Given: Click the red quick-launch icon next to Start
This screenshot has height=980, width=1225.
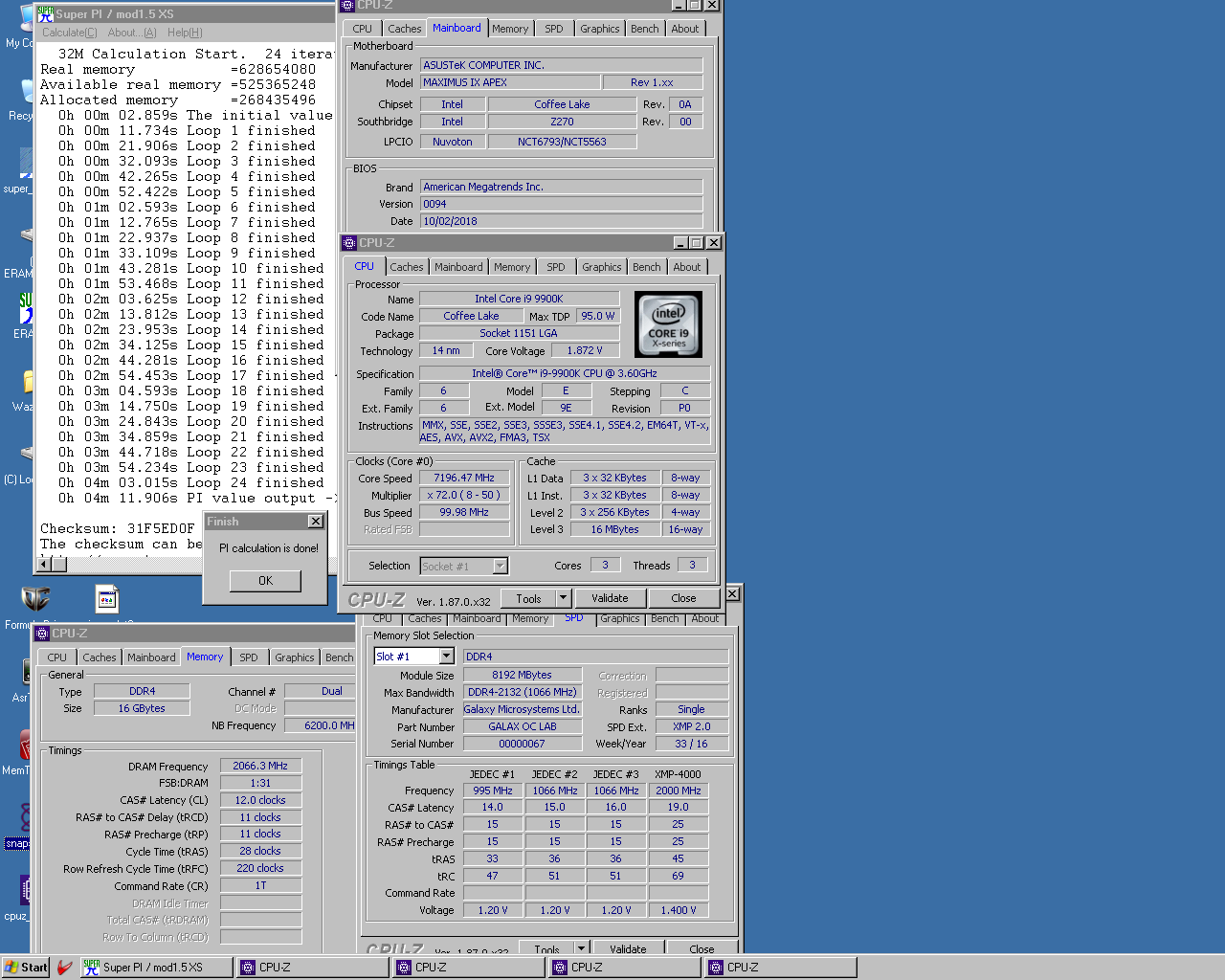Looking at the screenshot, I should tap(65, 968).
